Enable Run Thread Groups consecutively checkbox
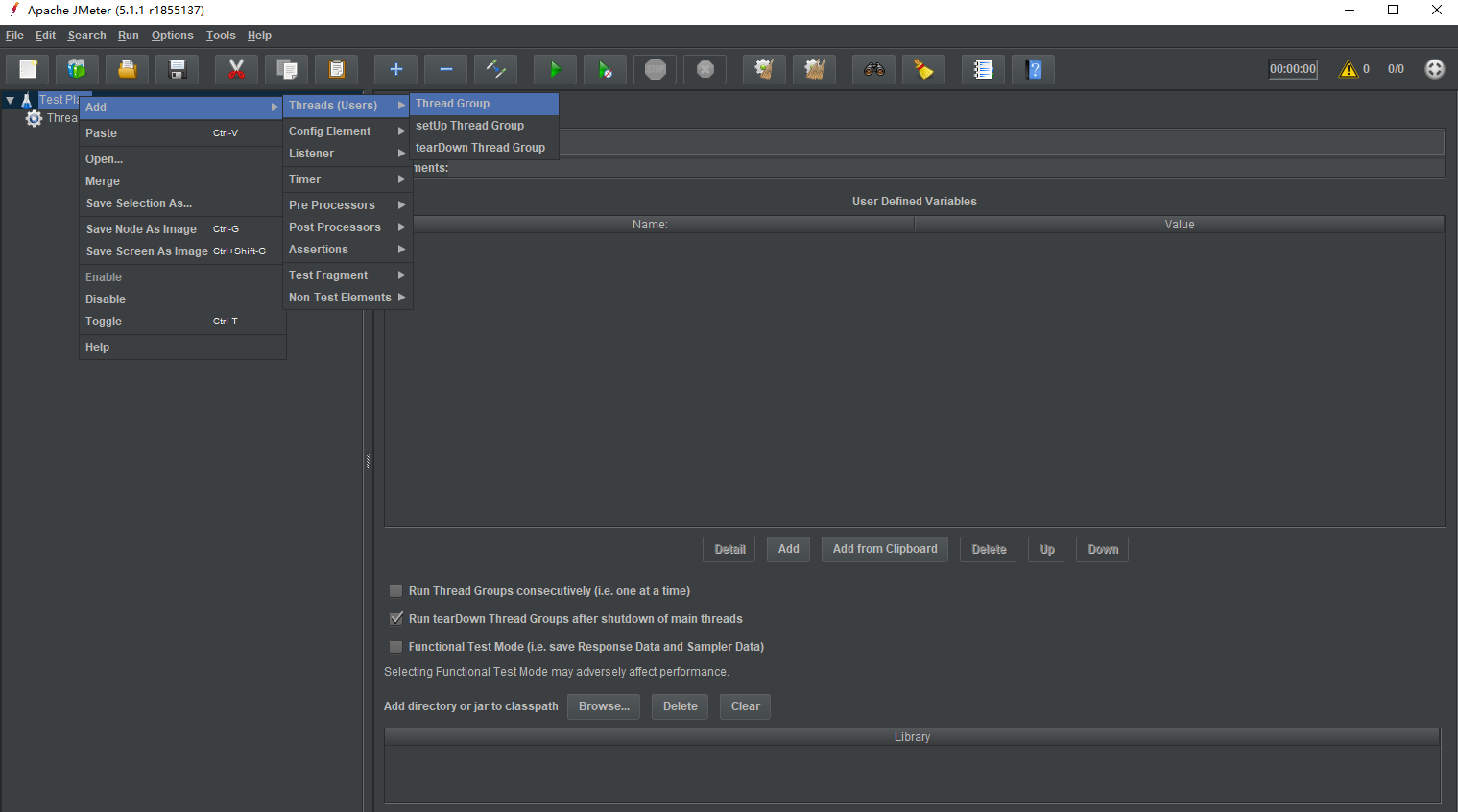This screenshot has height=812, width=1458. point(395,591)
